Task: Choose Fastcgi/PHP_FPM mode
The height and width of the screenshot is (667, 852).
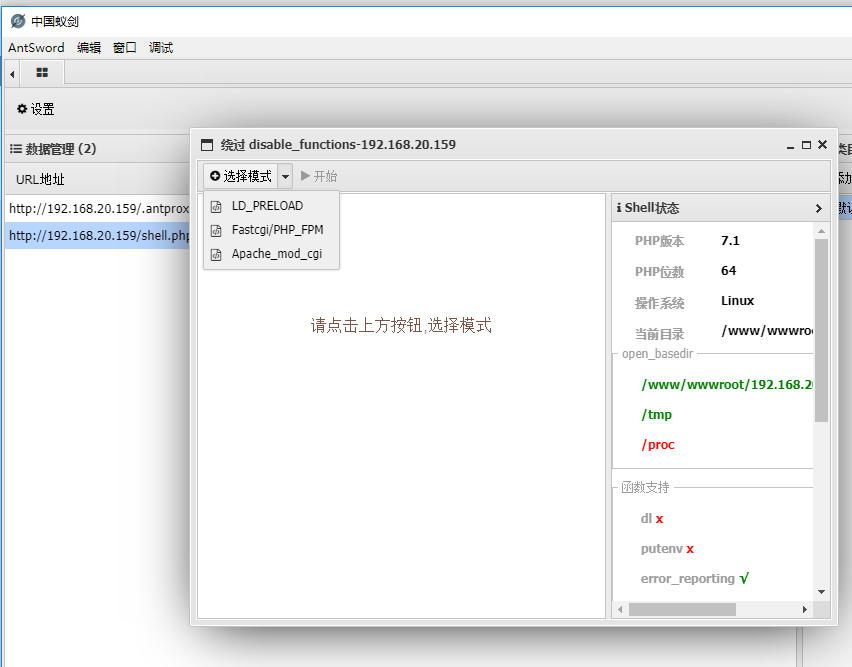Action: pos(271,230)
